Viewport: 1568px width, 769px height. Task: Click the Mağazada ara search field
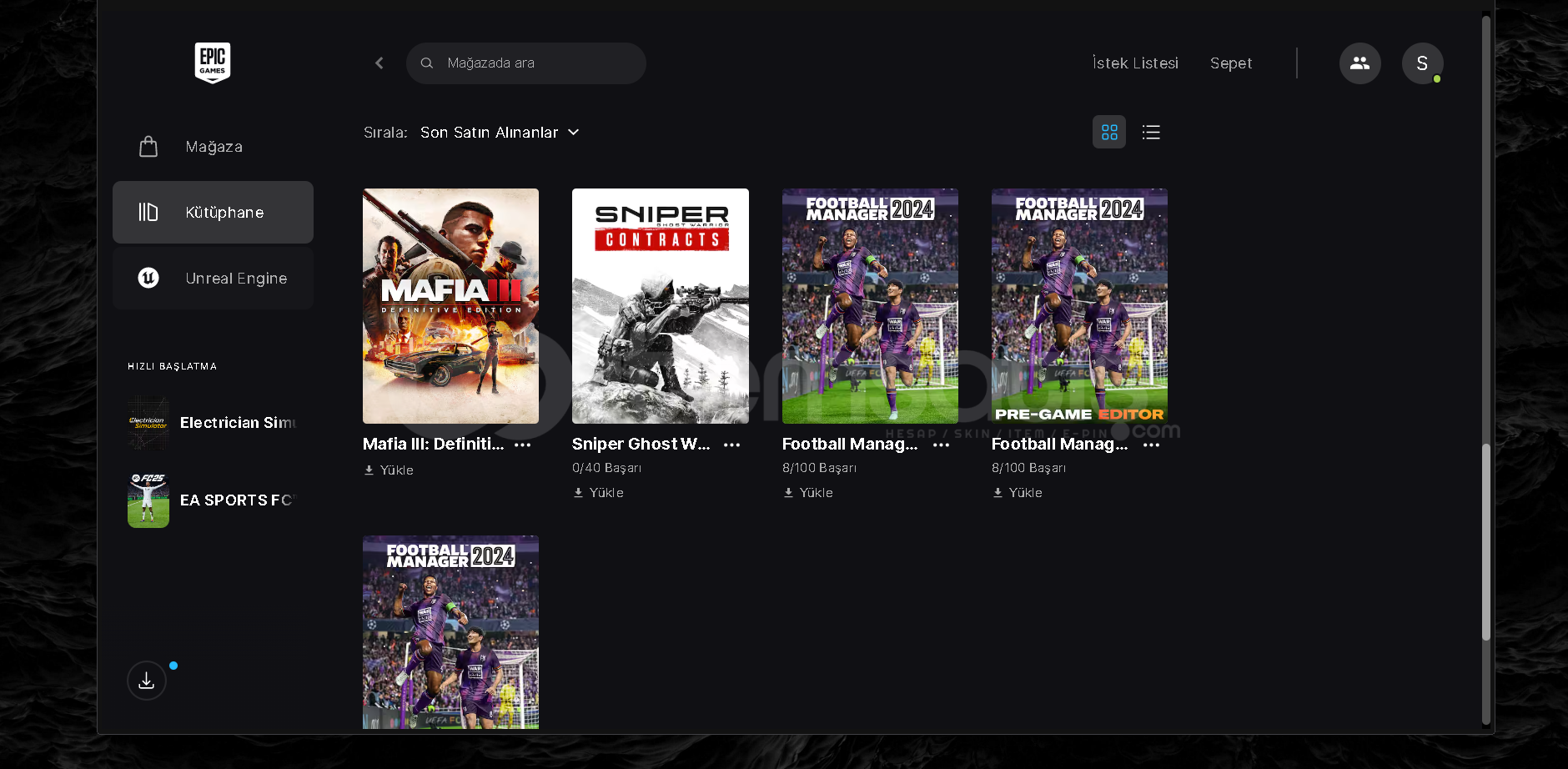pyautogui.click(x=526, y=63)
